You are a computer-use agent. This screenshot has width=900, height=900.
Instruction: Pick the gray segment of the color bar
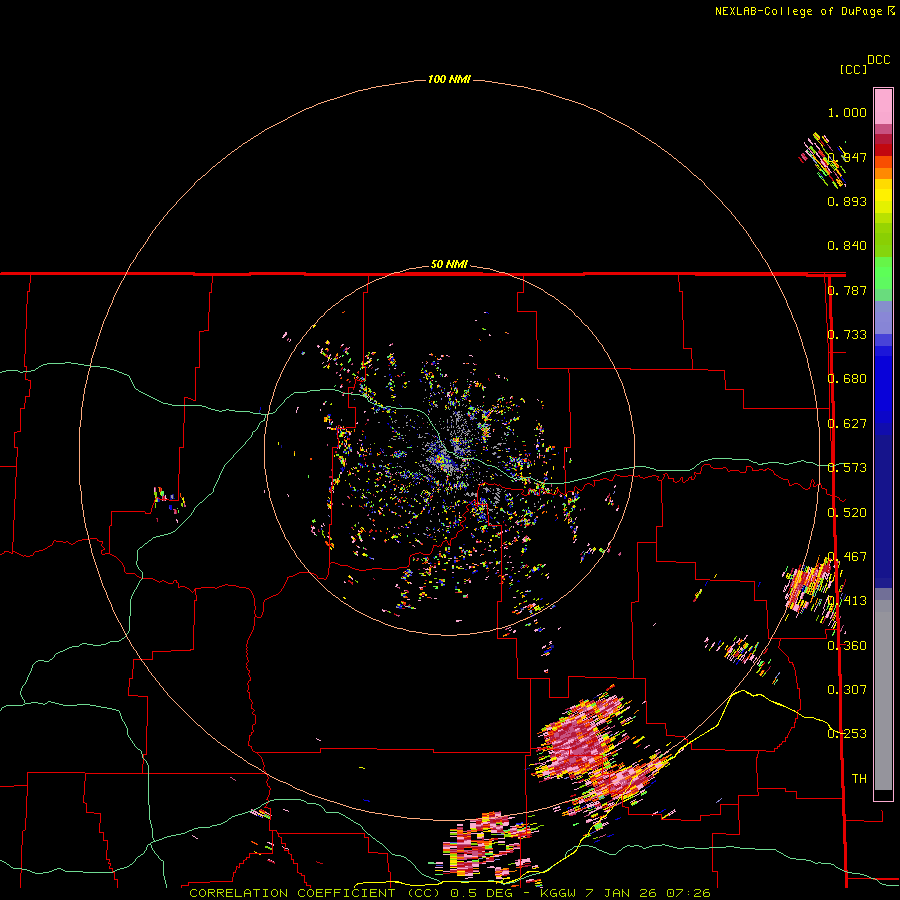883,695
